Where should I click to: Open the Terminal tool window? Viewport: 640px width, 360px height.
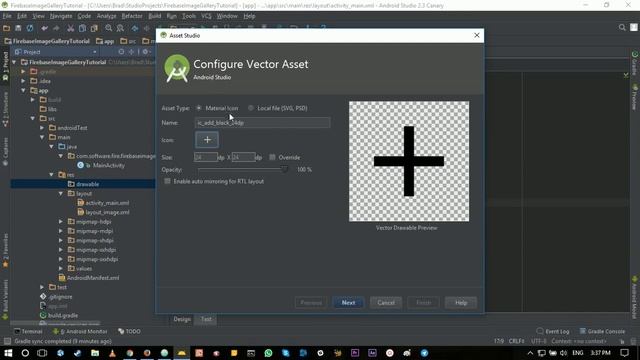(28, 331)
